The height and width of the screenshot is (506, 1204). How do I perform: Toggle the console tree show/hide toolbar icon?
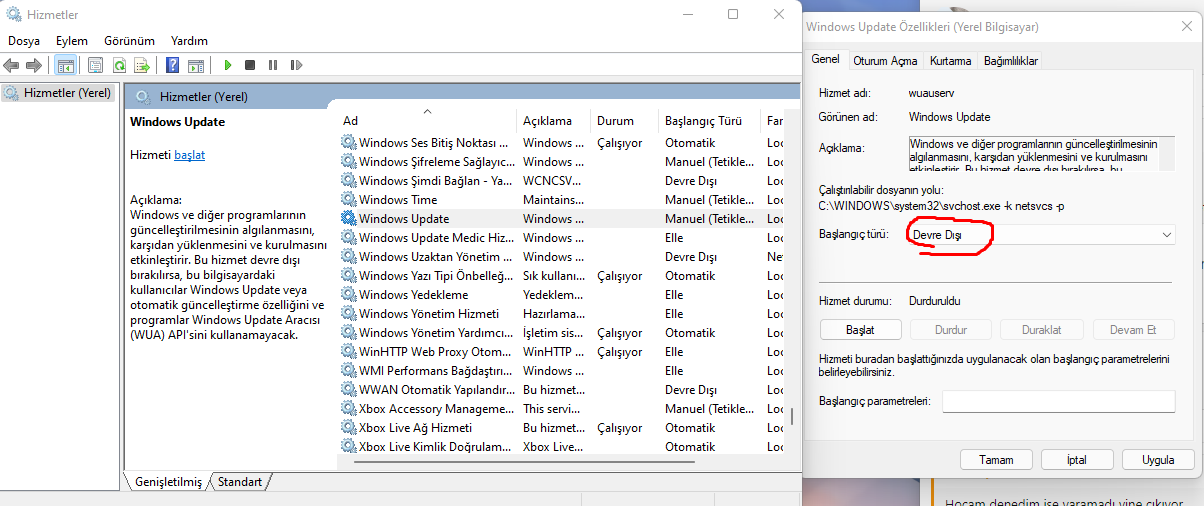[65, 65]
